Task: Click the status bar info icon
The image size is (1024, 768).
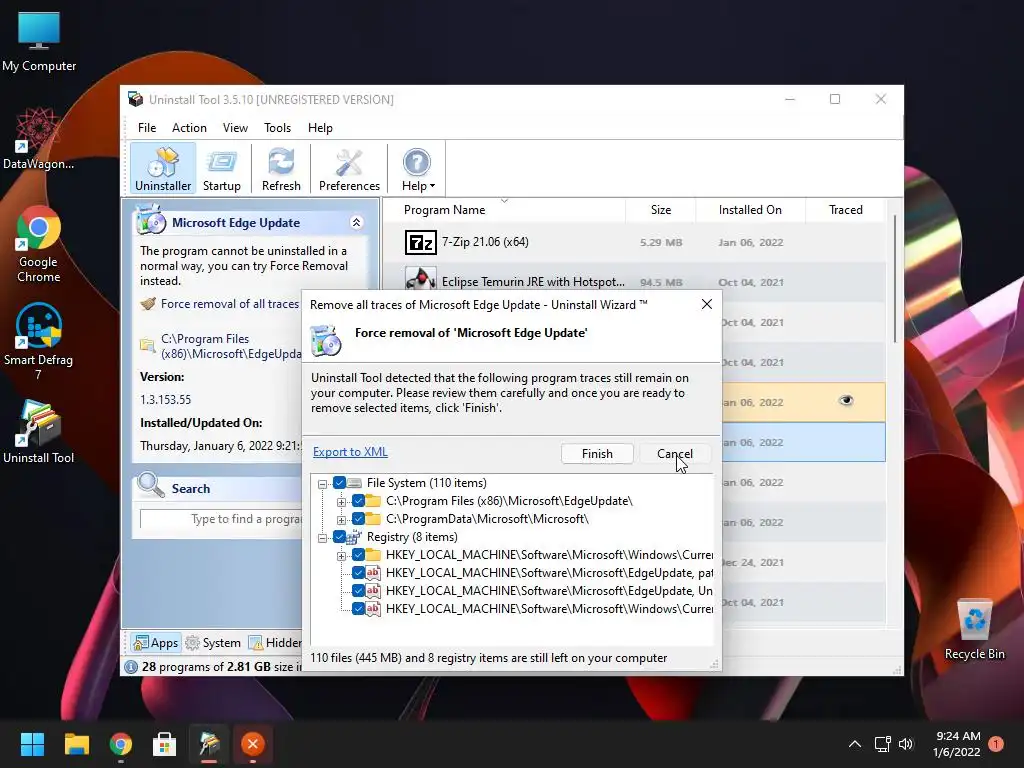Action: 131,667
